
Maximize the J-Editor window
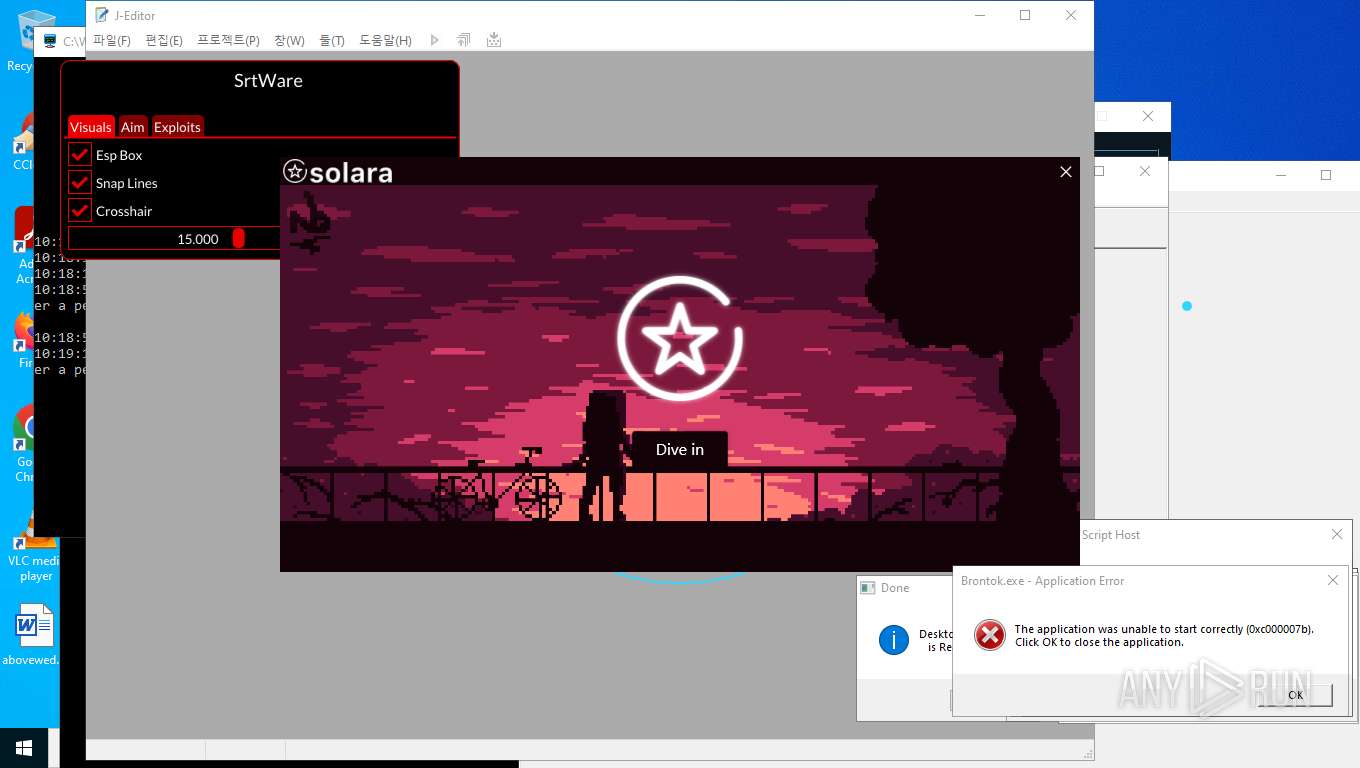pos(1025,15)
